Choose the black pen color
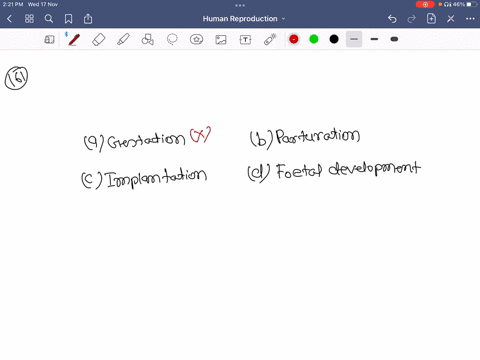Image resolution: width=480 pixels, height=360 pixels. [x=334, y=39]
